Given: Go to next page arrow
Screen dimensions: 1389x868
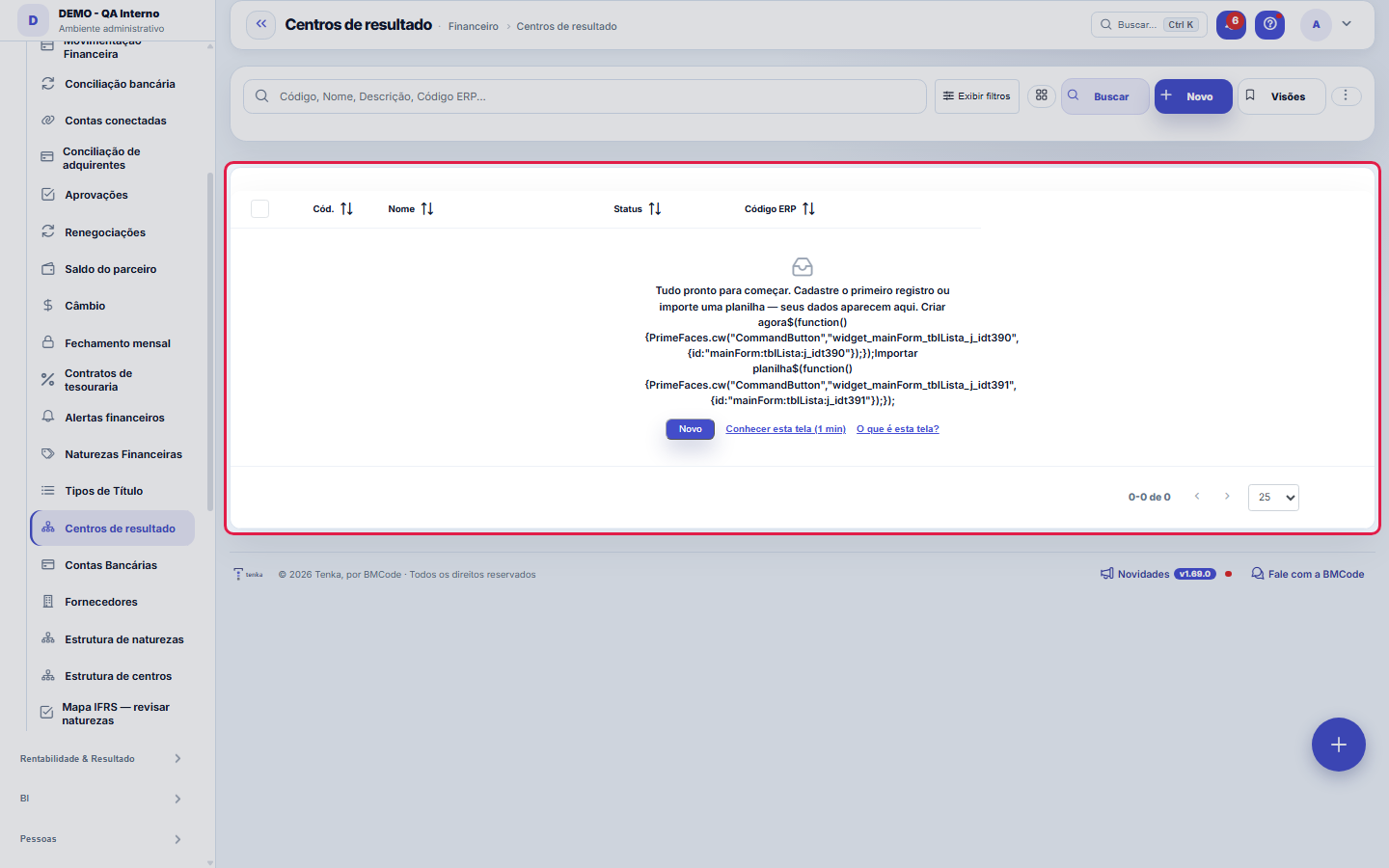Looking at the screenshot, I should click(1227, 497).
